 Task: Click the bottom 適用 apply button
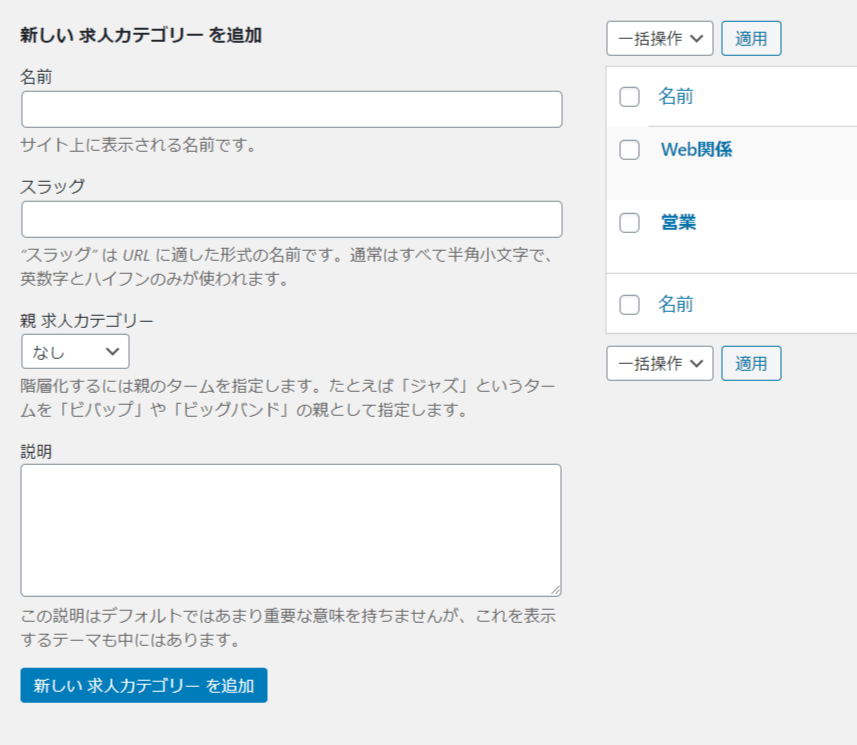point(751,363)
